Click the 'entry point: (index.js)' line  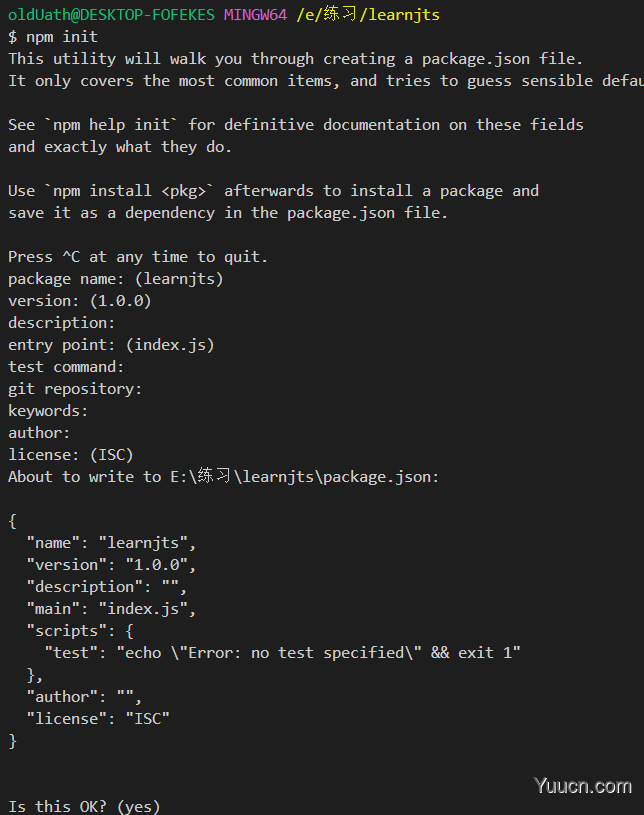[x=111, y=345]
